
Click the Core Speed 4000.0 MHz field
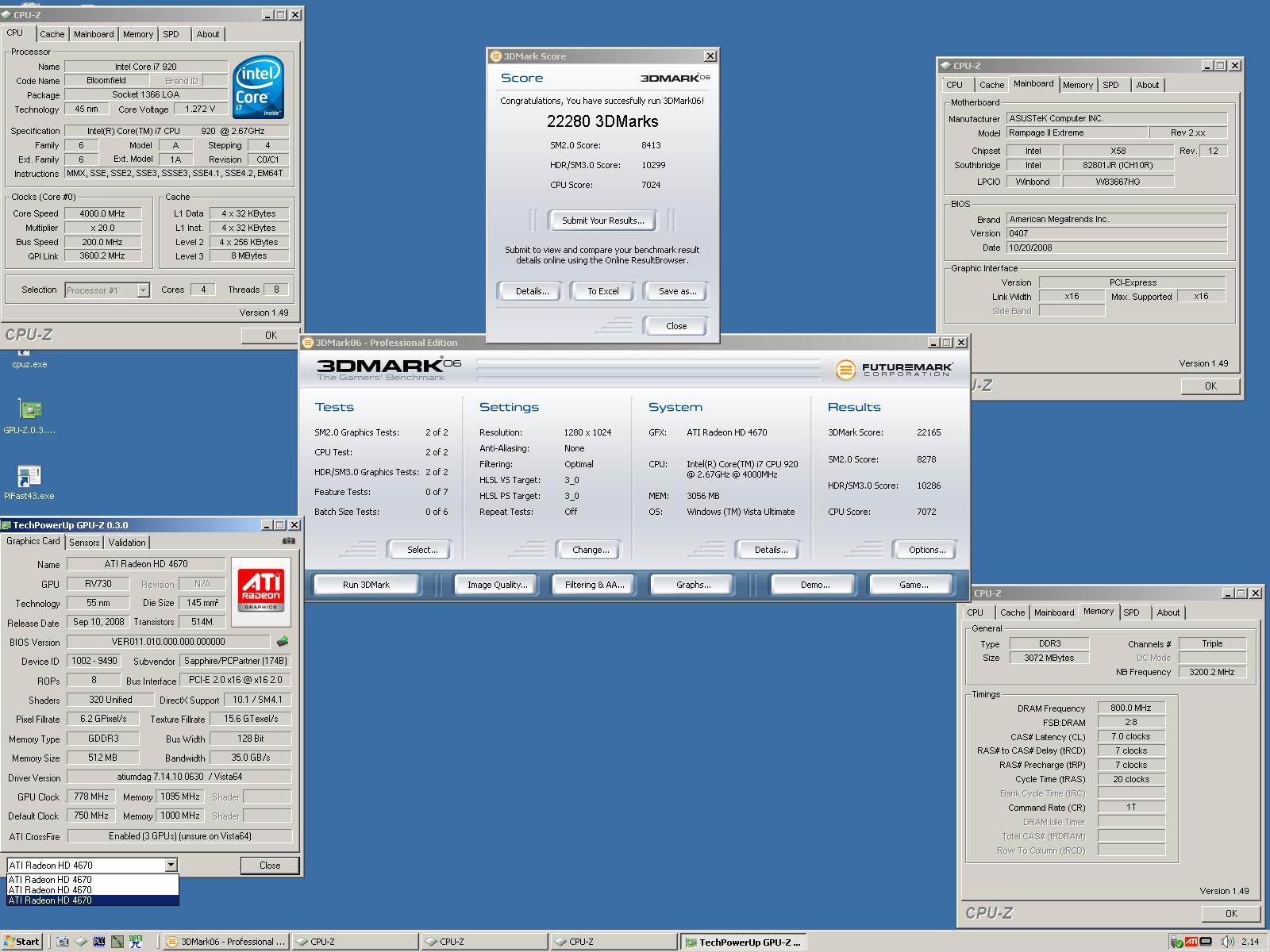click(x=102, y=213)
